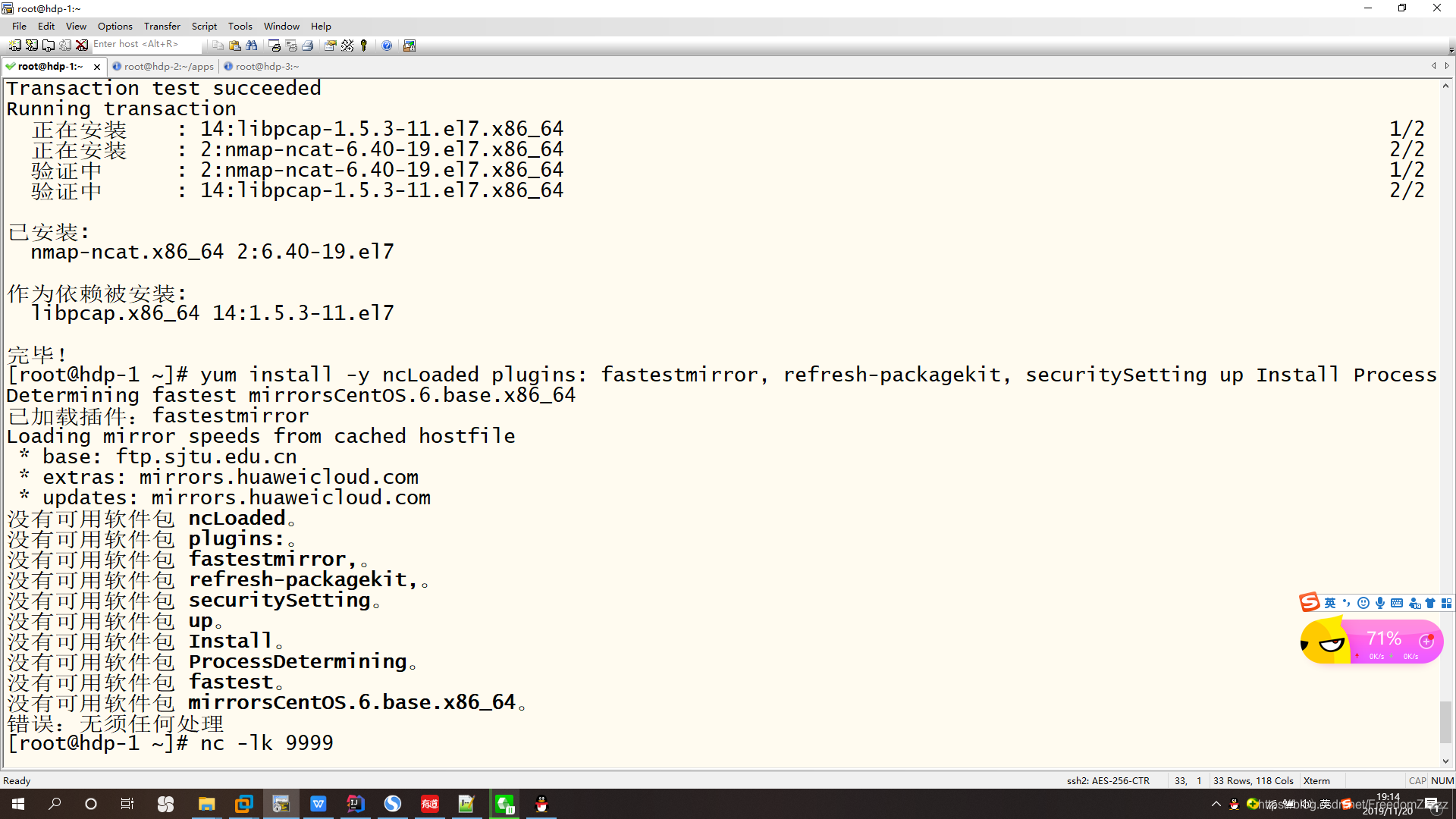The height and width of the screenshot is (819, 1456).
Task: Toggle the Sogou soft keyboard icon
Action: coord(1397,603)
